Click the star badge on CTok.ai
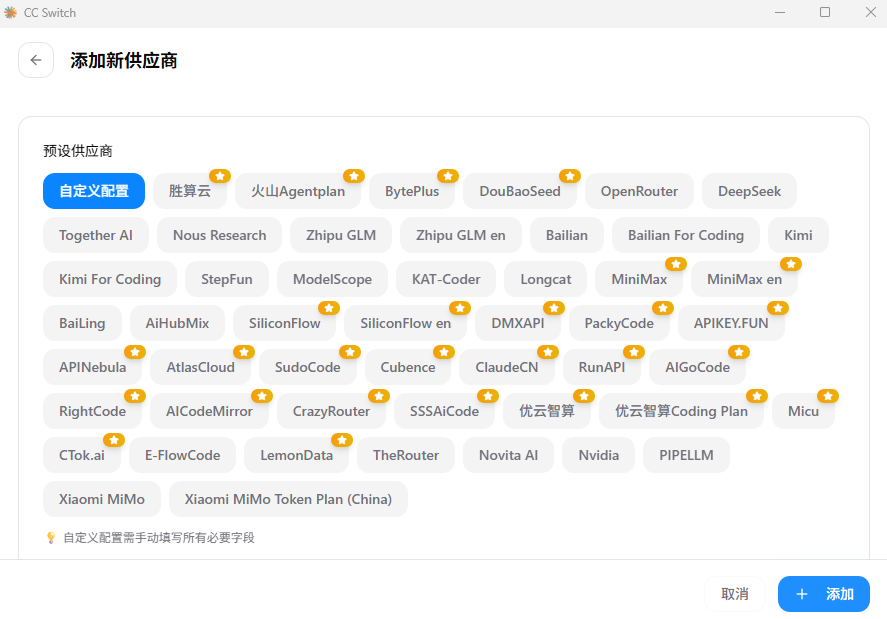This screenshot has height=619, width=887. (114, 440)
